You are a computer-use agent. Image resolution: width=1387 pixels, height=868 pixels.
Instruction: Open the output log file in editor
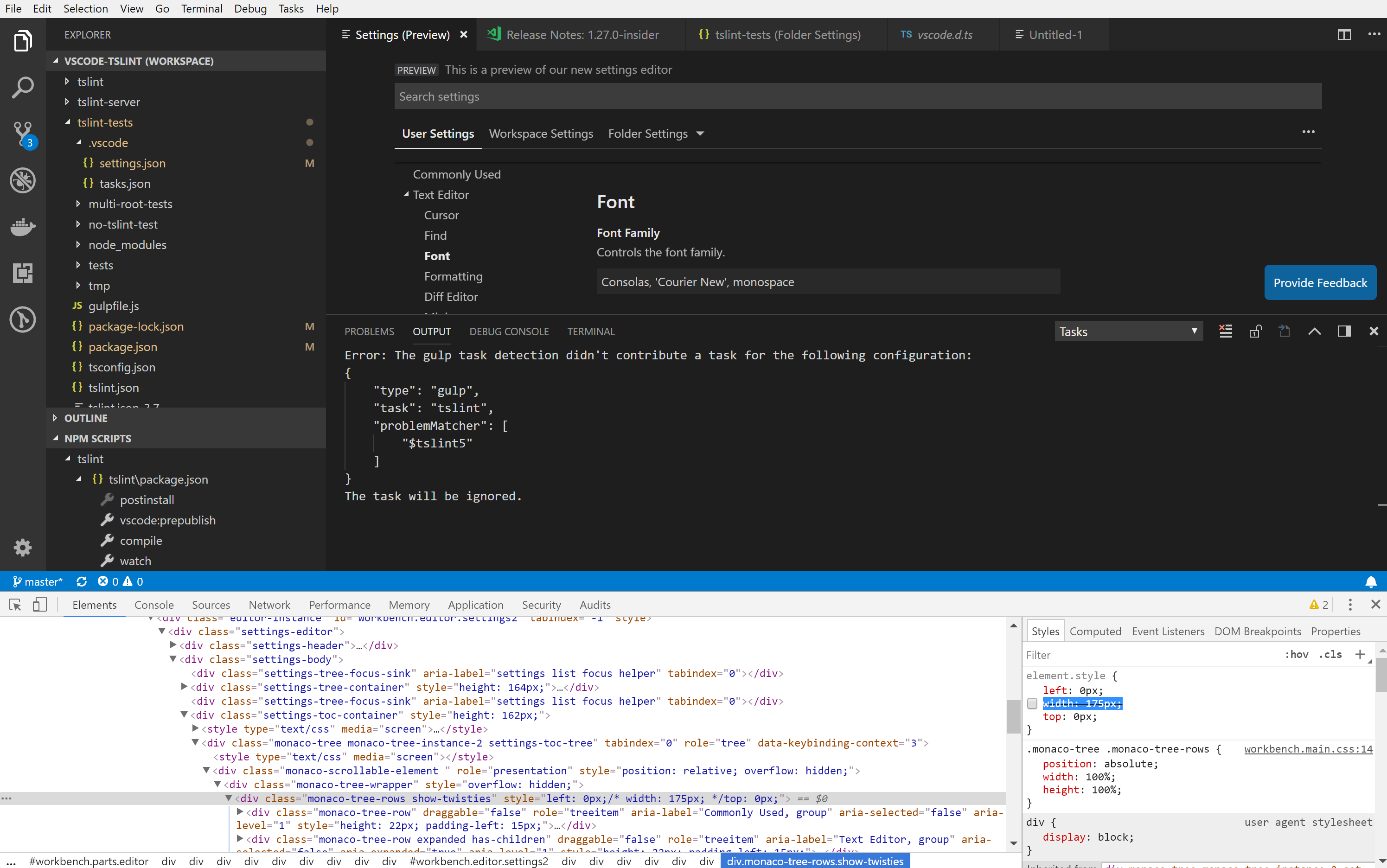(x=1284, y=331)
